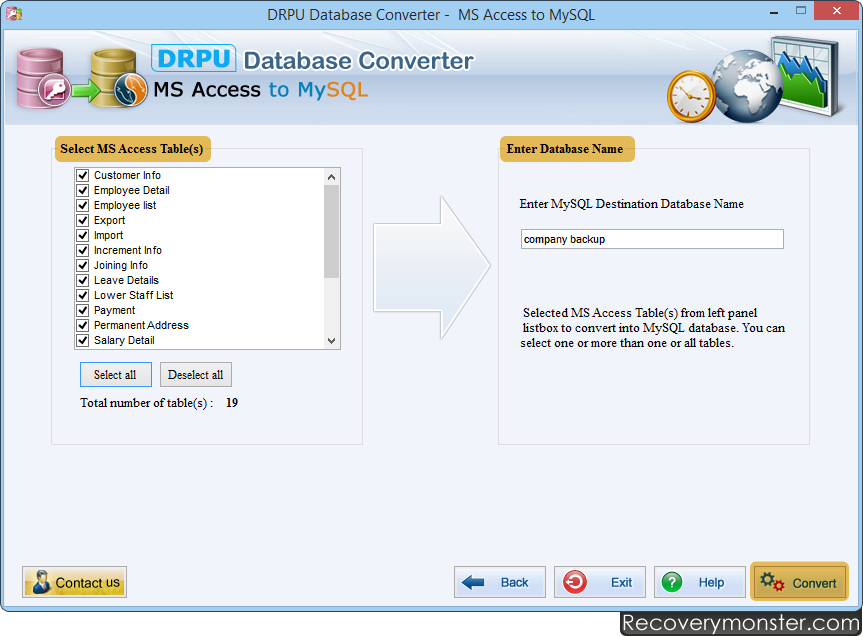Click the Deselect all button
The image size is (863, 636).
coord(195,375)
